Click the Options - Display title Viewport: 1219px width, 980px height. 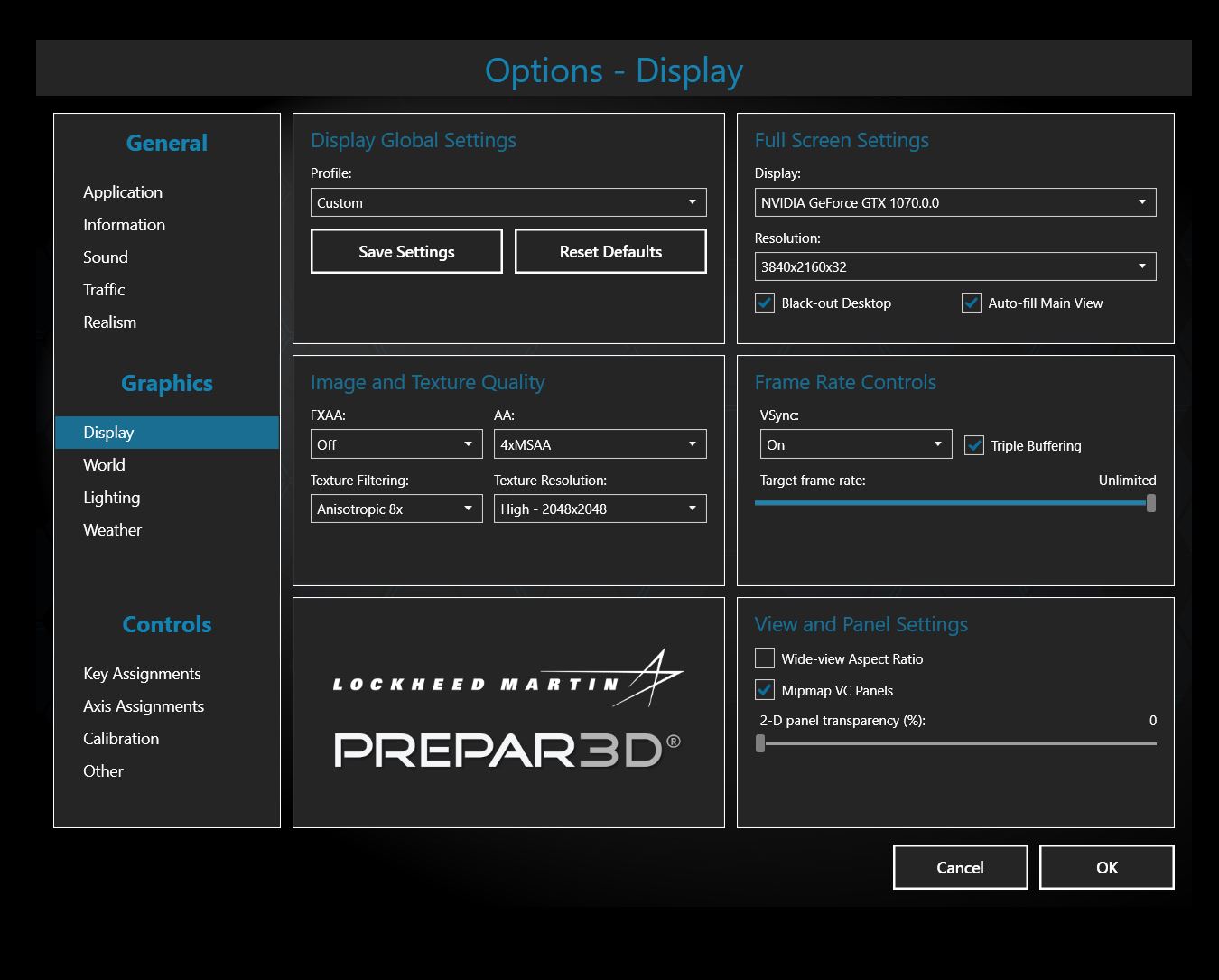click(614, 70)
